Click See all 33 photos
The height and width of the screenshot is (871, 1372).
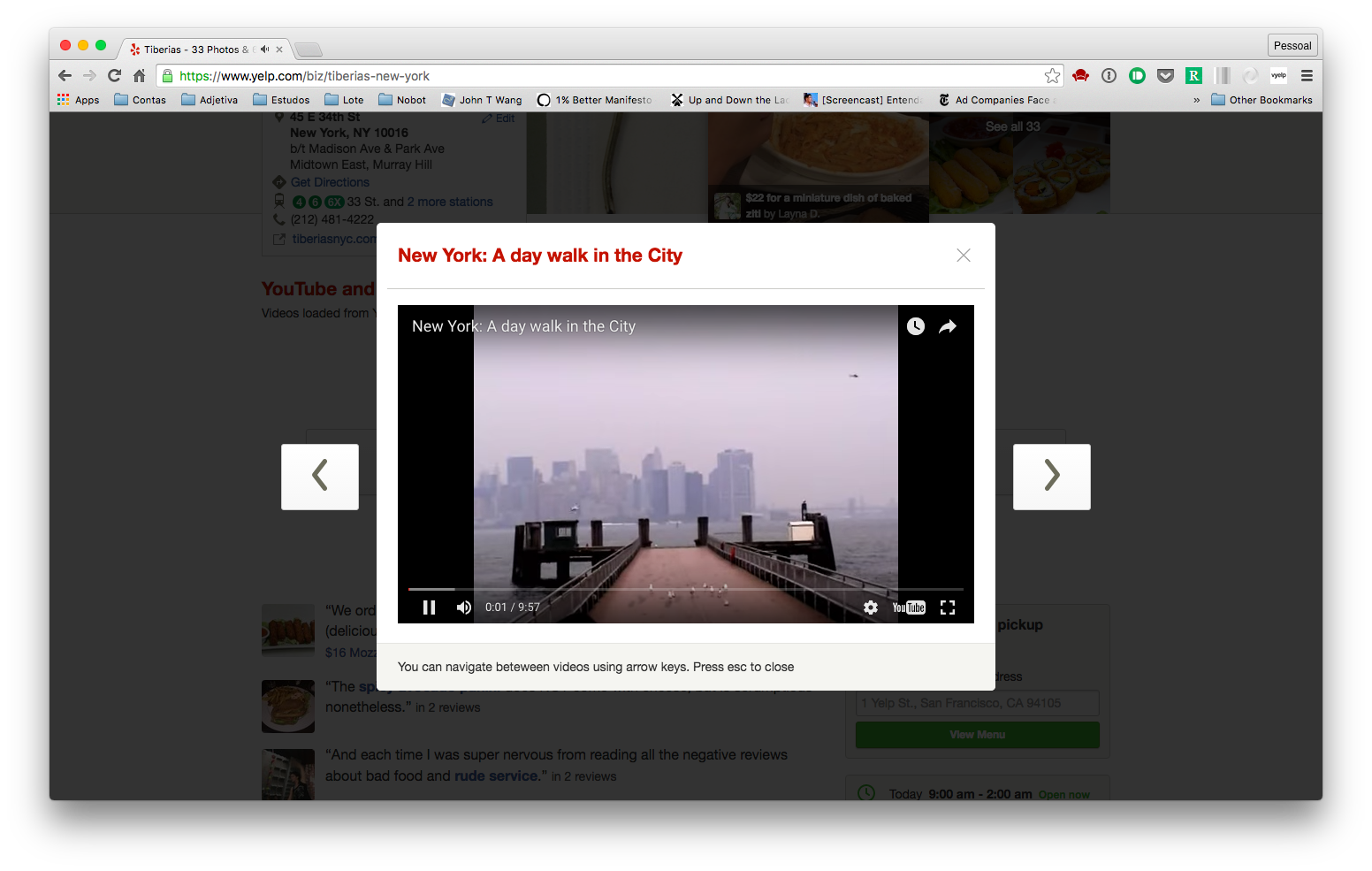tap(1013, 126)
